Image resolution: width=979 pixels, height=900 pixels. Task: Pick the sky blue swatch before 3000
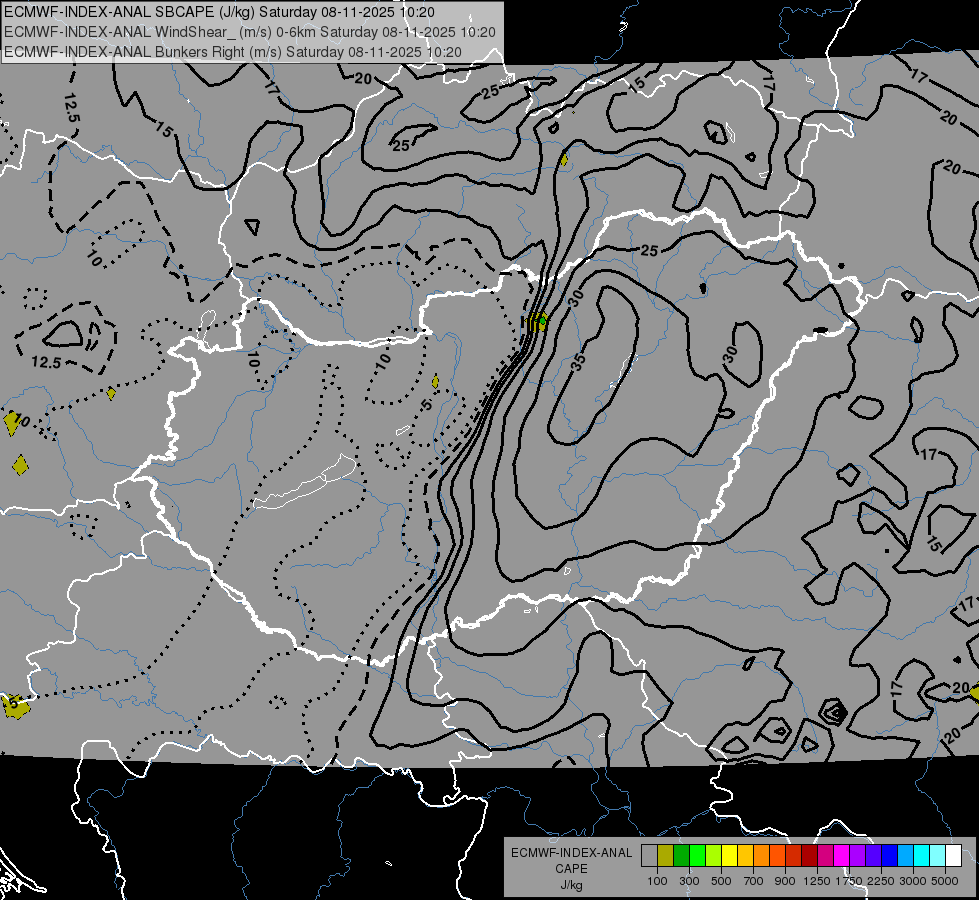[906, 856]
